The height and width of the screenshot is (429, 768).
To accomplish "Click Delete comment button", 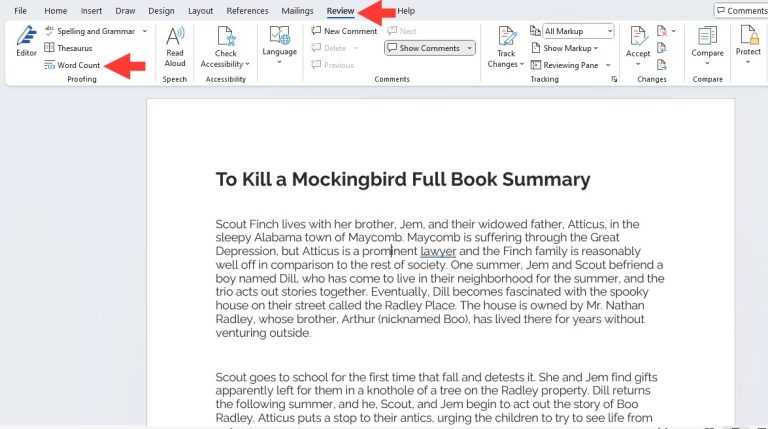I will point(329,48).
